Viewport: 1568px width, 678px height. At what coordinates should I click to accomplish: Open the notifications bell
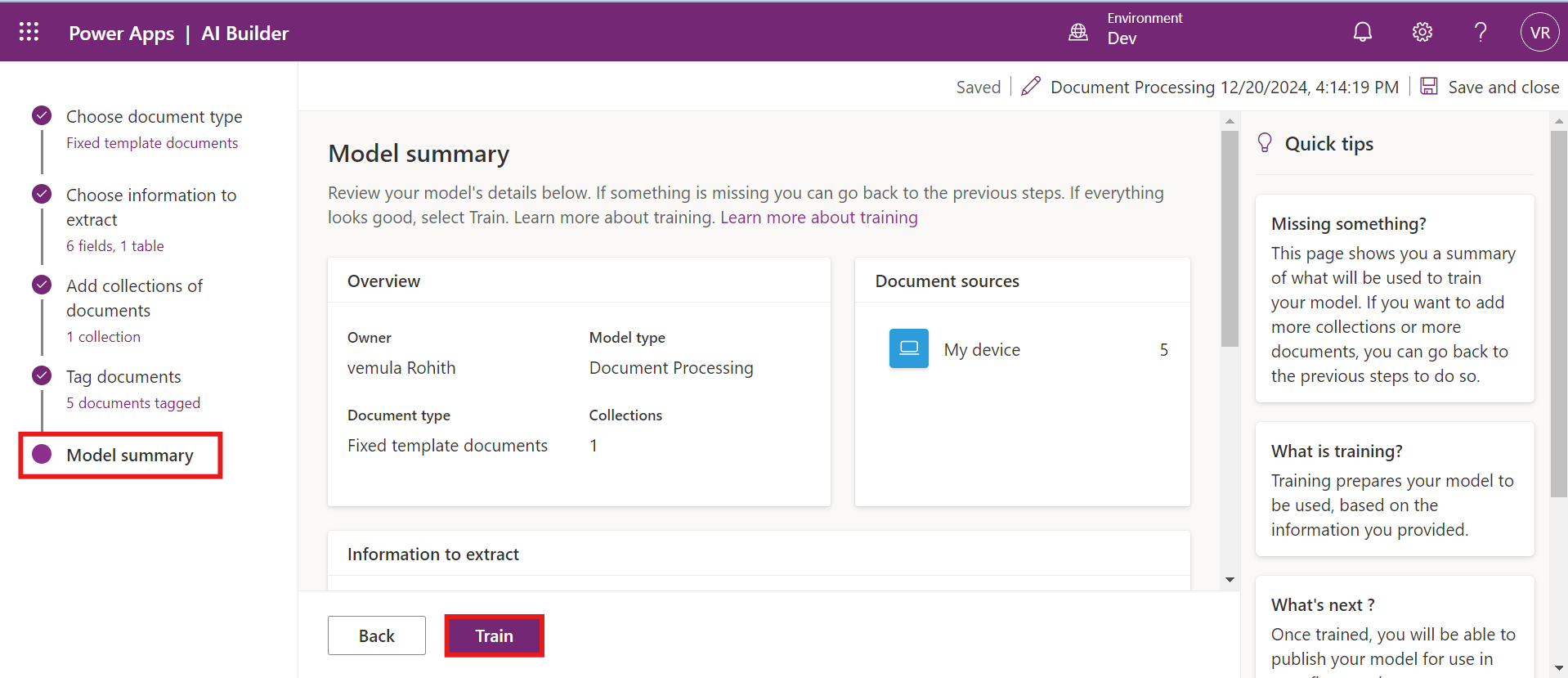tap(1362, 32)
